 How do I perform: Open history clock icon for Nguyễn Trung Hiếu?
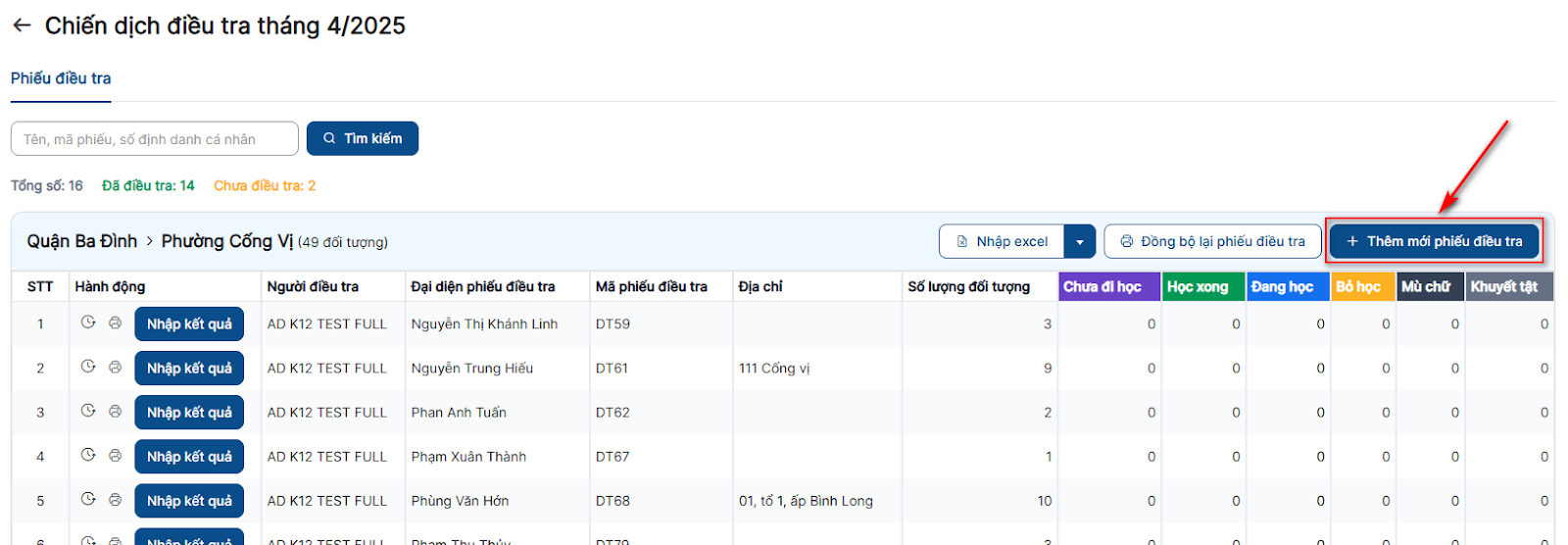88,367
